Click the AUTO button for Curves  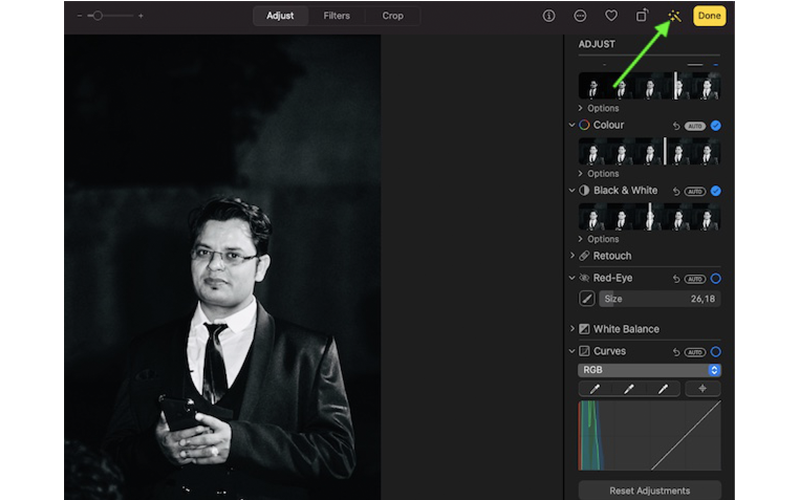(x=695, y=352)
